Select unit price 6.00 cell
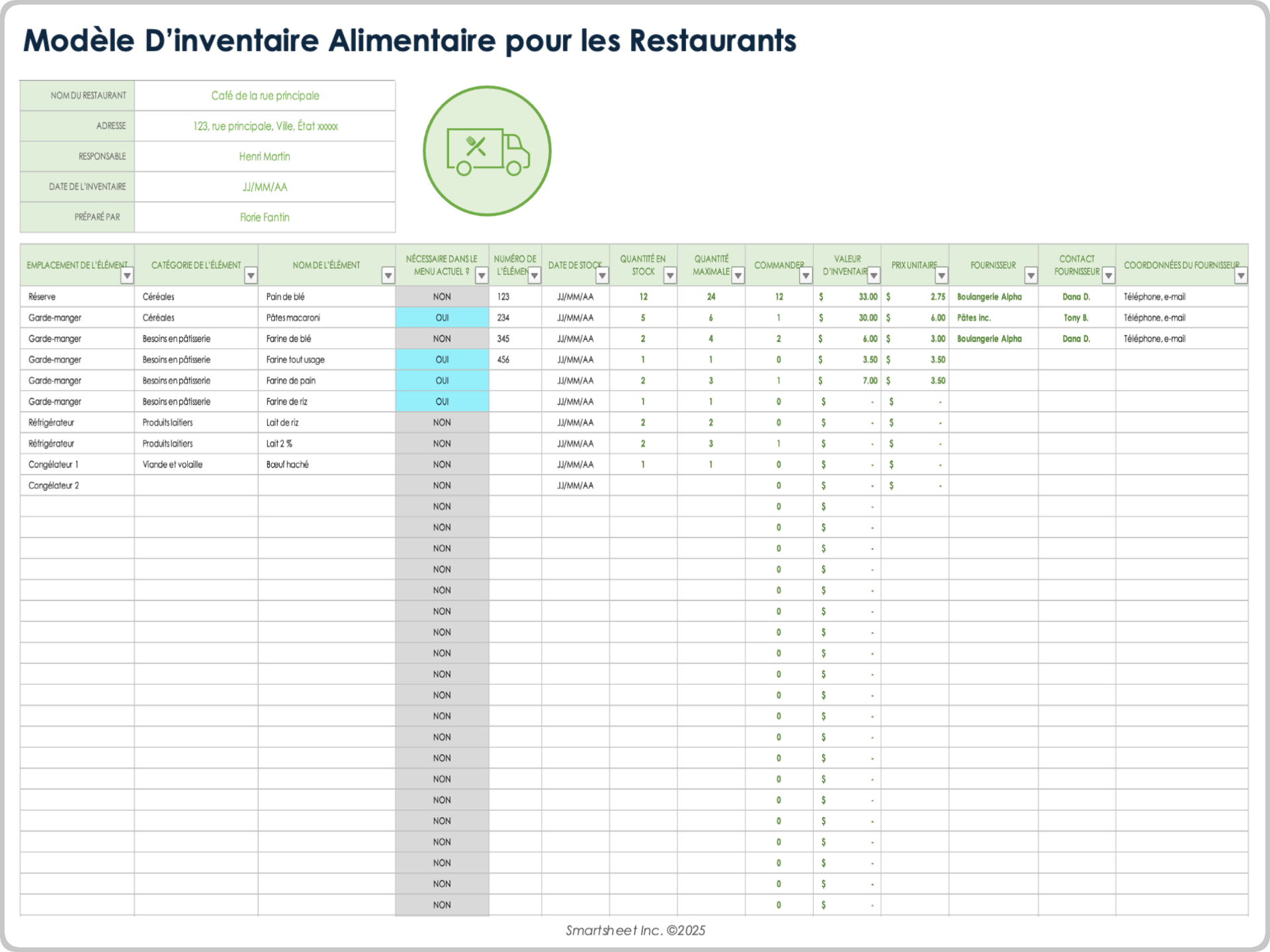 (x=915, y=318)
